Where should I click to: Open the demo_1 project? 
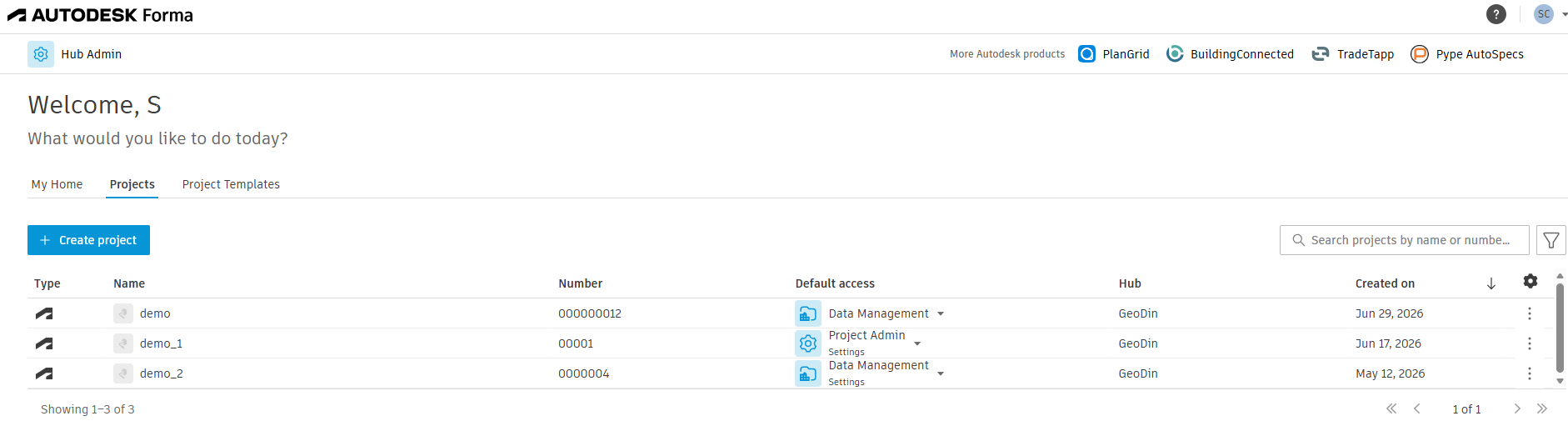[161, 343]
